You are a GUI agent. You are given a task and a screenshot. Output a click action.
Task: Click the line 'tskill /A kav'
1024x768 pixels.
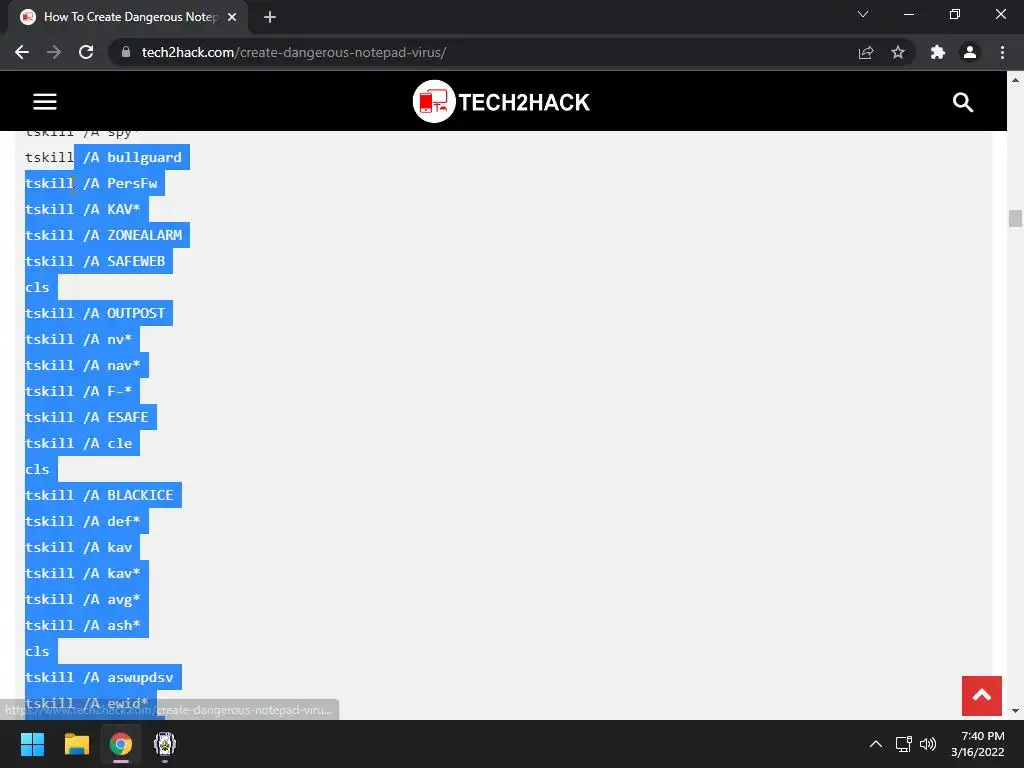point(78,547)
